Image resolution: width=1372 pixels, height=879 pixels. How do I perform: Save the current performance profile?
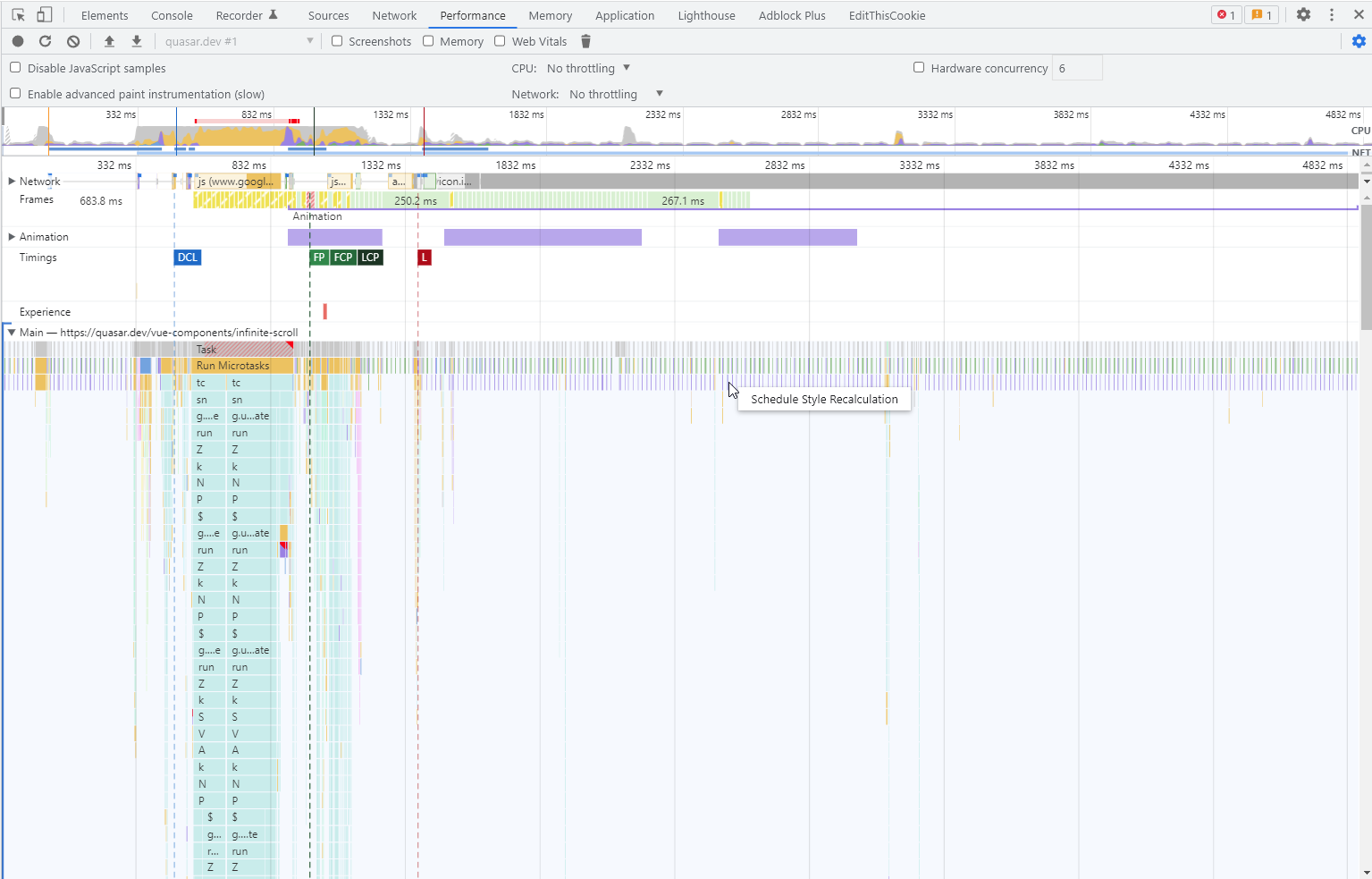pos(136,41)
